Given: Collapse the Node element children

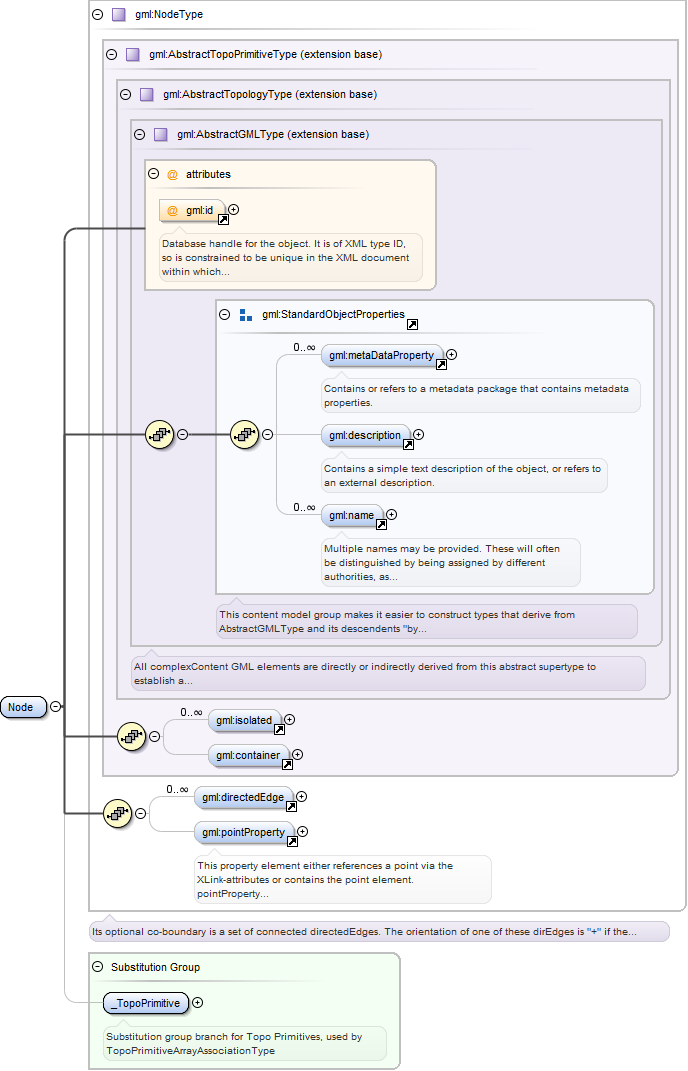Looking at the screenshot, I should [55, 707].
